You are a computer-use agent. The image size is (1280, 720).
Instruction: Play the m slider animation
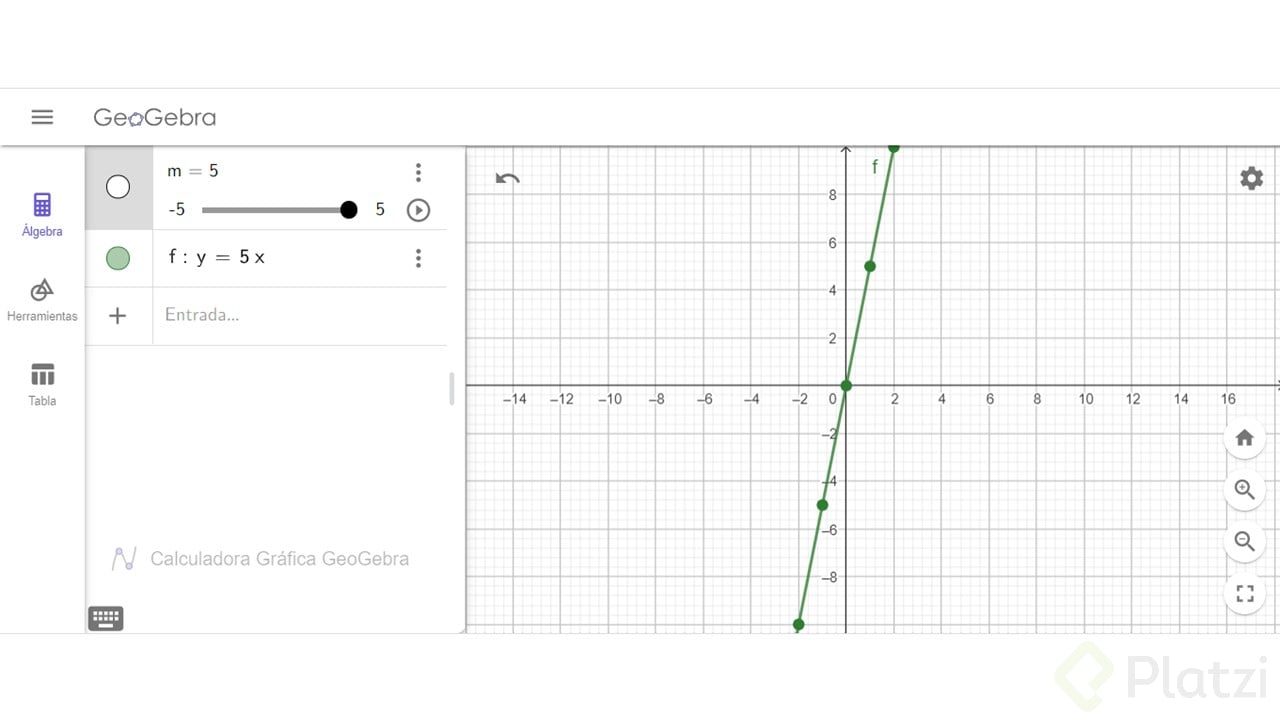click(x=418, y=210)
